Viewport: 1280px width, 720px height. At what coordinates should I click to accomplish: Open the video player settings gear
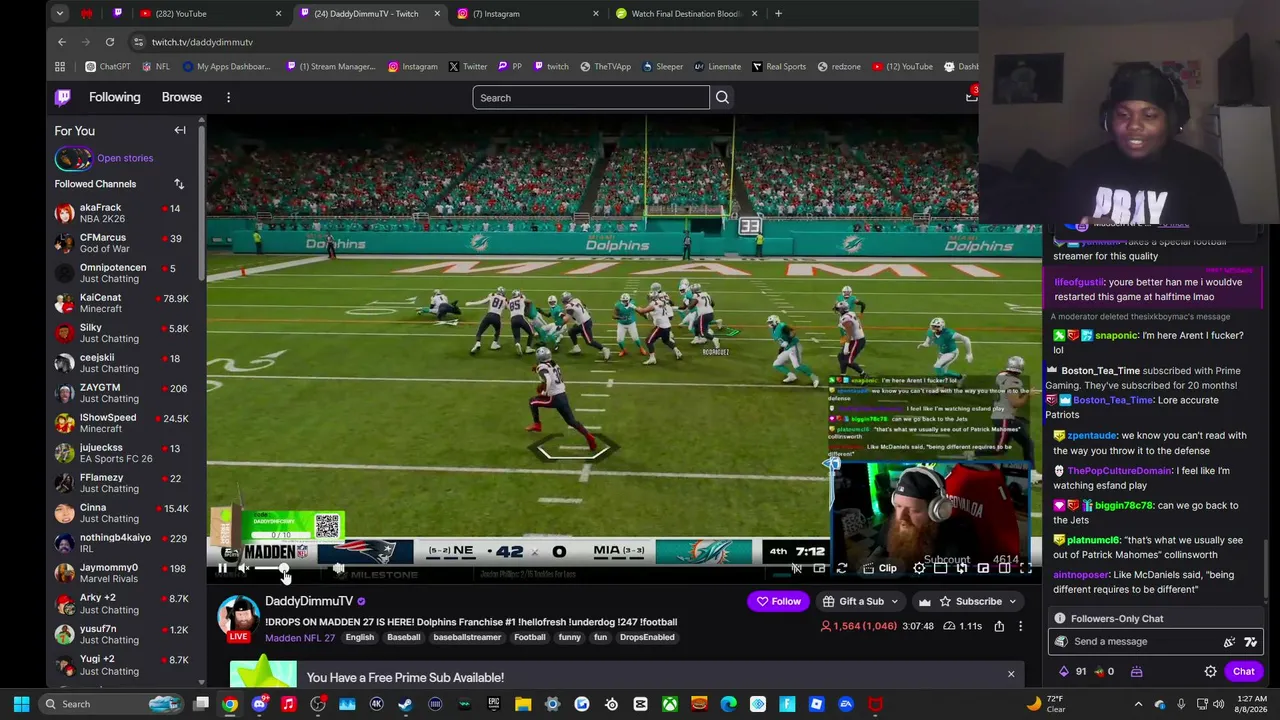coord(919,568)
